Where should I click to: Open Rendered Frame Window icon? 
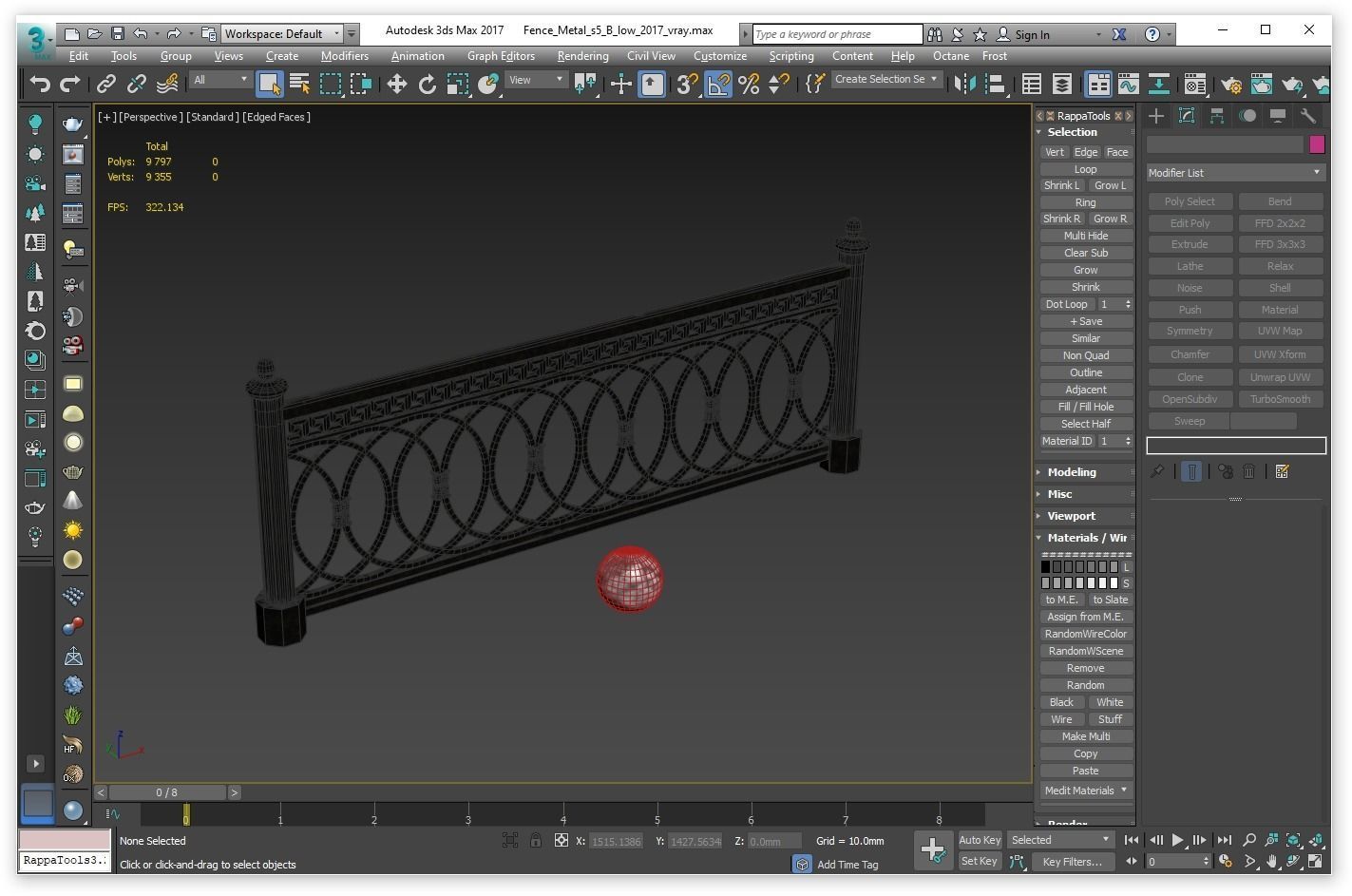1262,84
